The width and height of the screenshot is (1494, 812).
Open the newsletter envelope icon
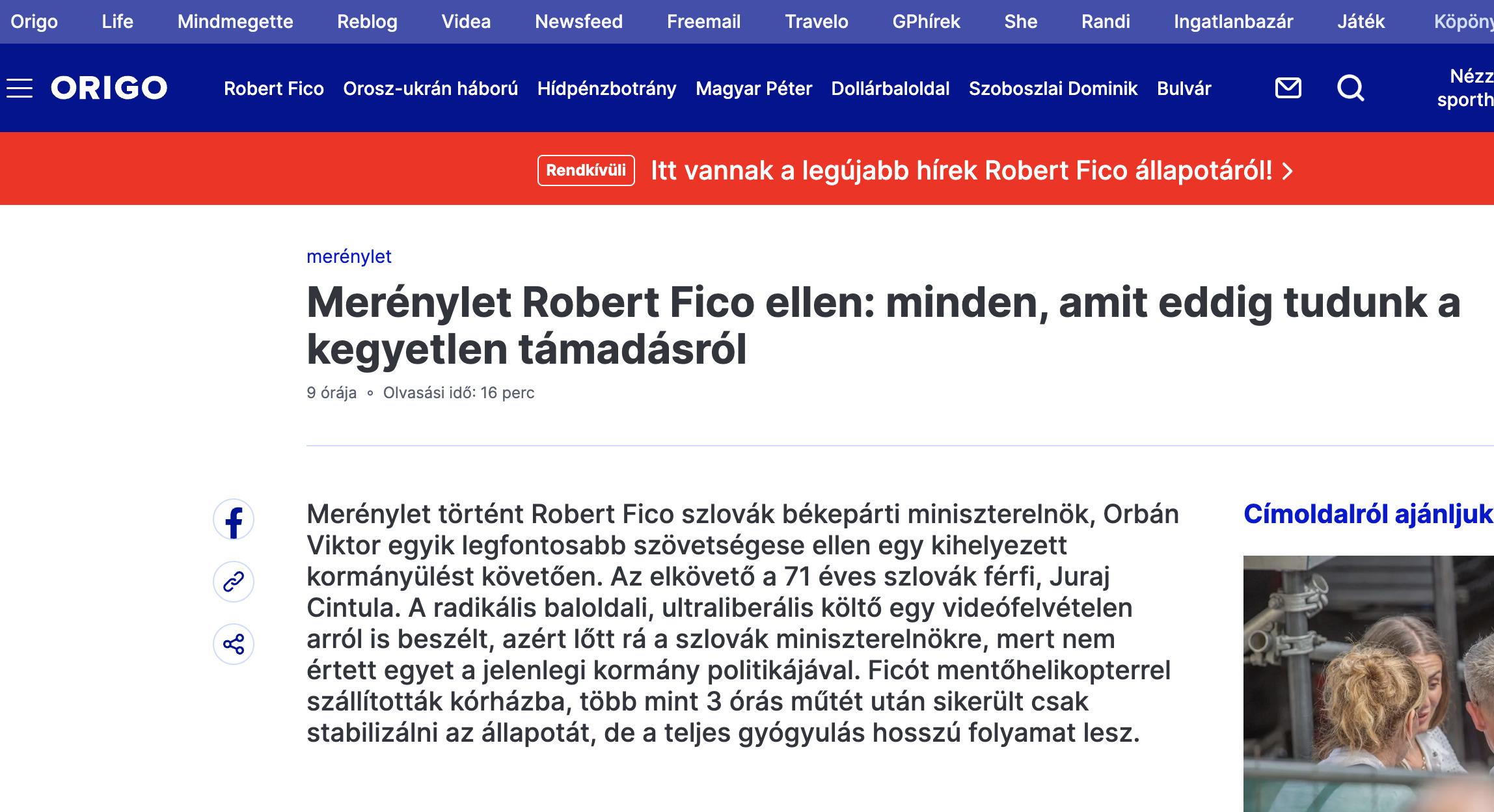1288,88
